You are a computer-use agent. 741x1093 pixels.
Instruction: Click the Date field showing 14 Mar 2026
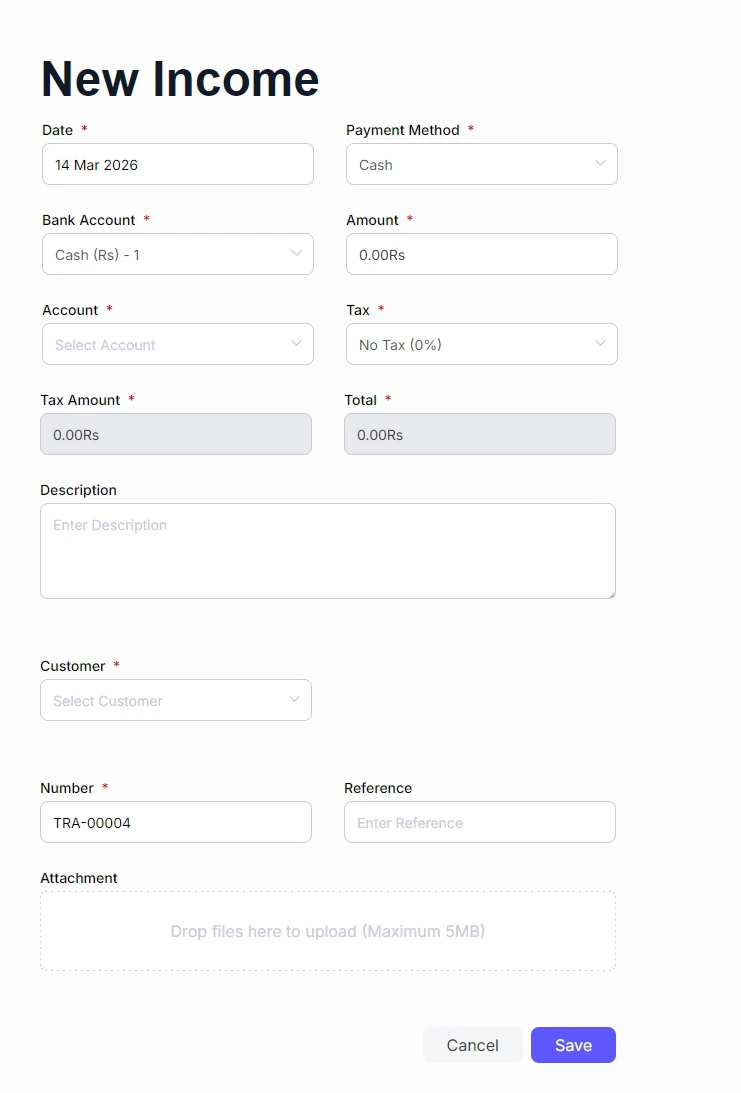177,164
